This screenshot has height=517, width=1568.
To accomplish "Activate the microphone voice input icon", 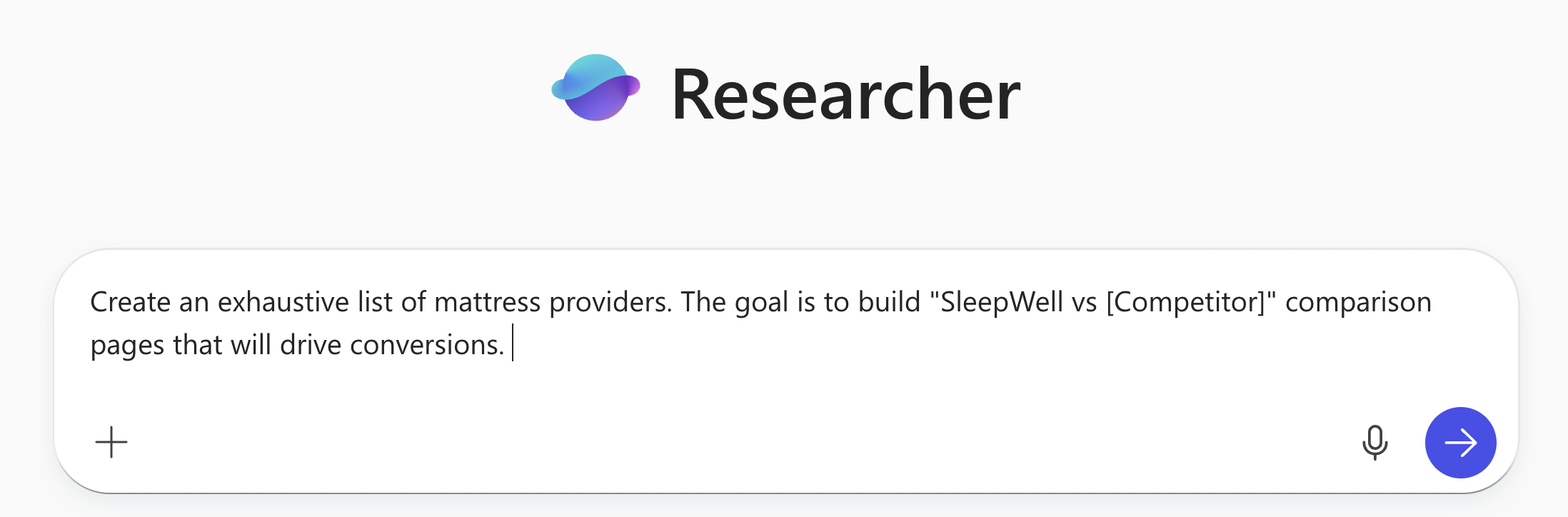I will (x=1374, y=442).
